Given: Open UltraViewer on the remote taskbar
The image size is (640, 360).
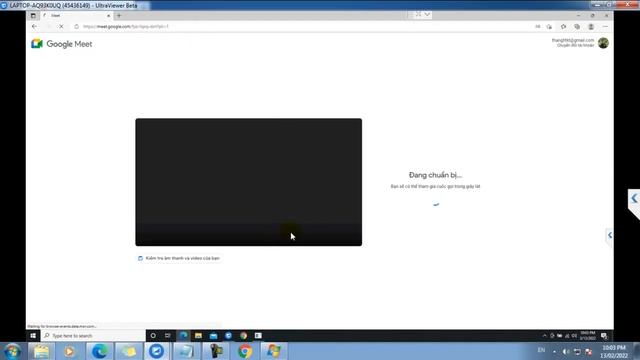Looking at the screenshot, I should coord(229,336).
